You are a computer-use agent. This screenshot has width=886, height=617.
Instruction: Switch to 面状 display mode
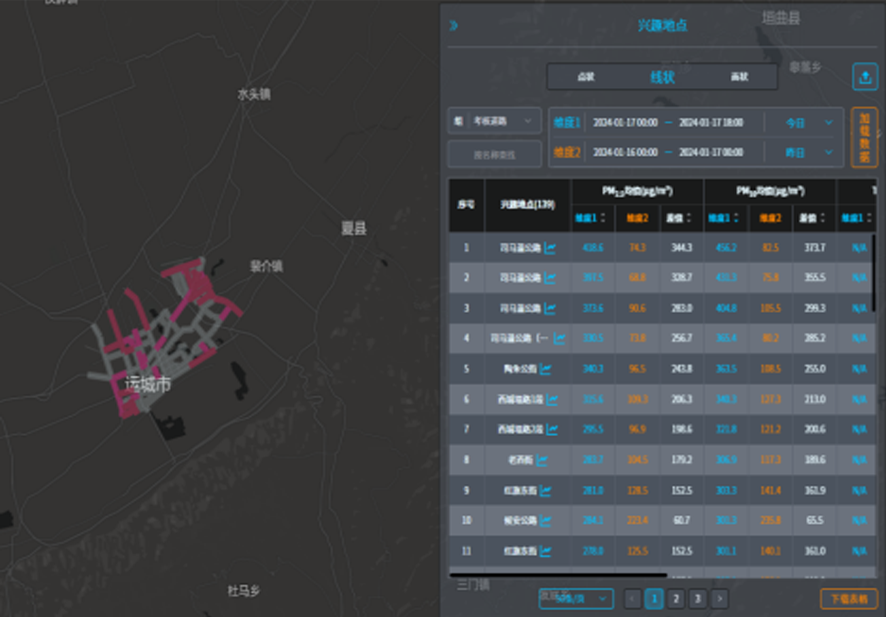(739, 77)
